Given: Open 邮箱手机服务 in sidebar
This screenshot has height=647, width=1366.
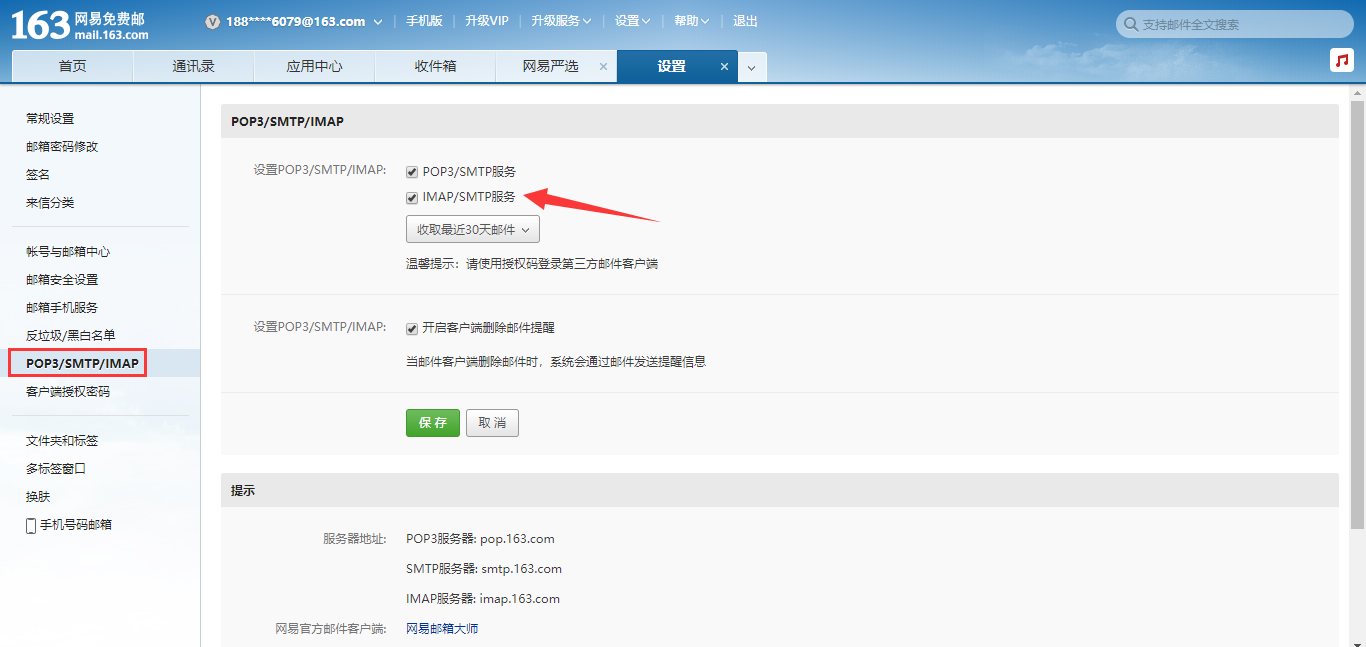Looking at the screenshot, I should [x=62, y=308].
